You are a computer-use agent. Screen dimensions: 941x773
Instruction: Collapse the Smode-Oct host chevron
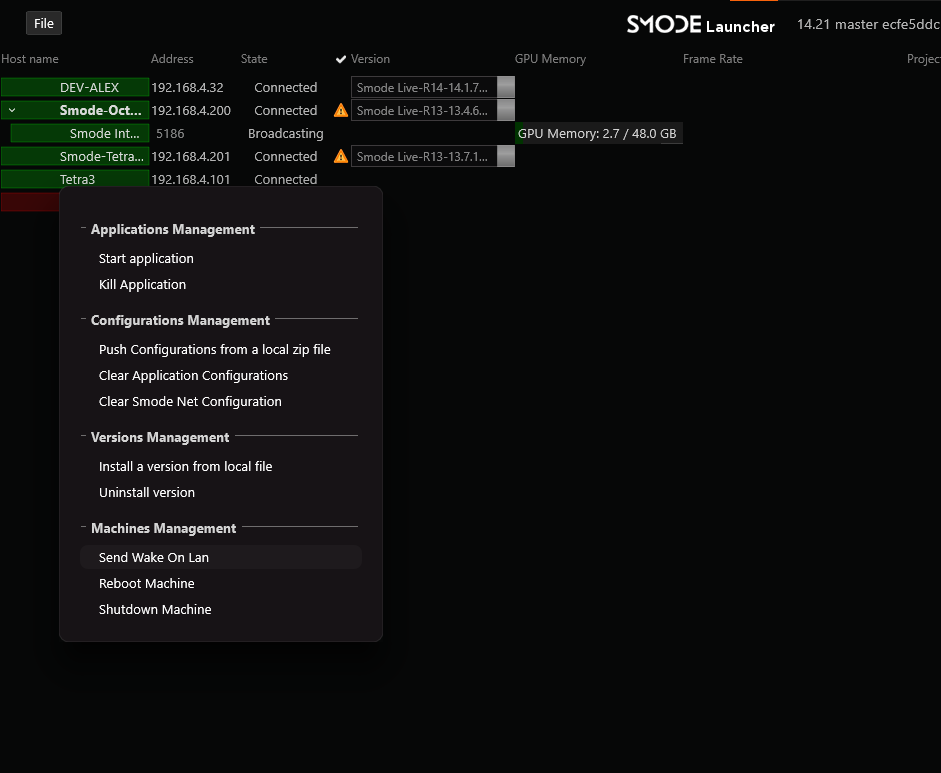coord(12,110)
